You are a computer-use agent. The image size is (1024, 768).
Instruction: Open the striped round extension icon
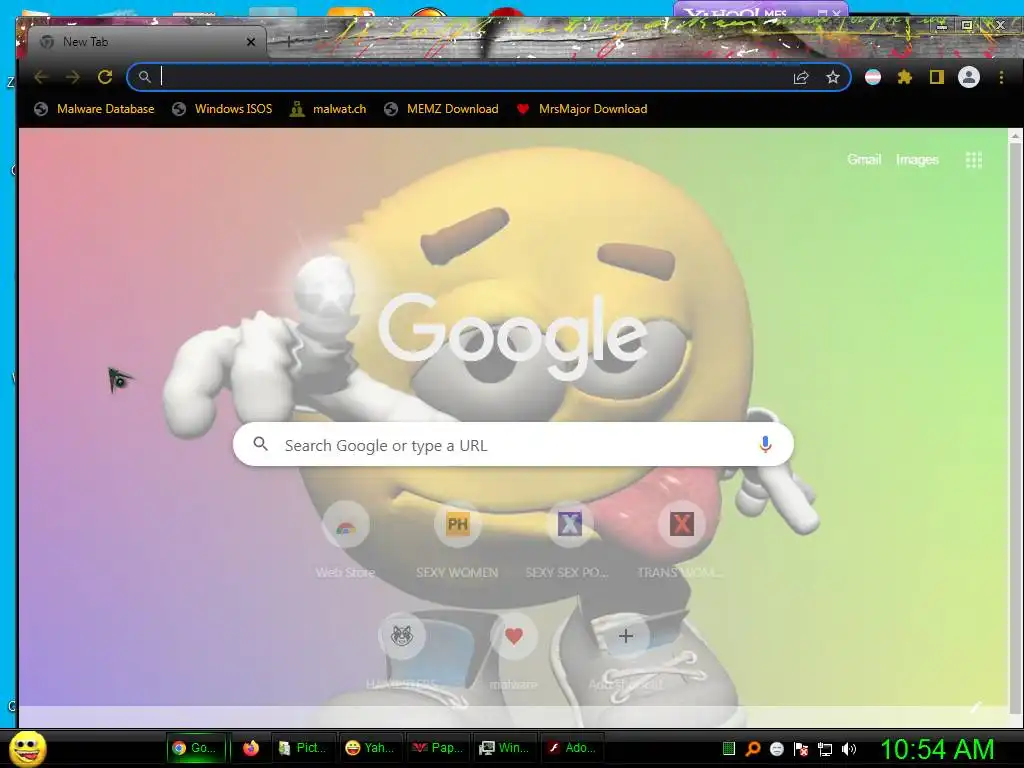872,77
